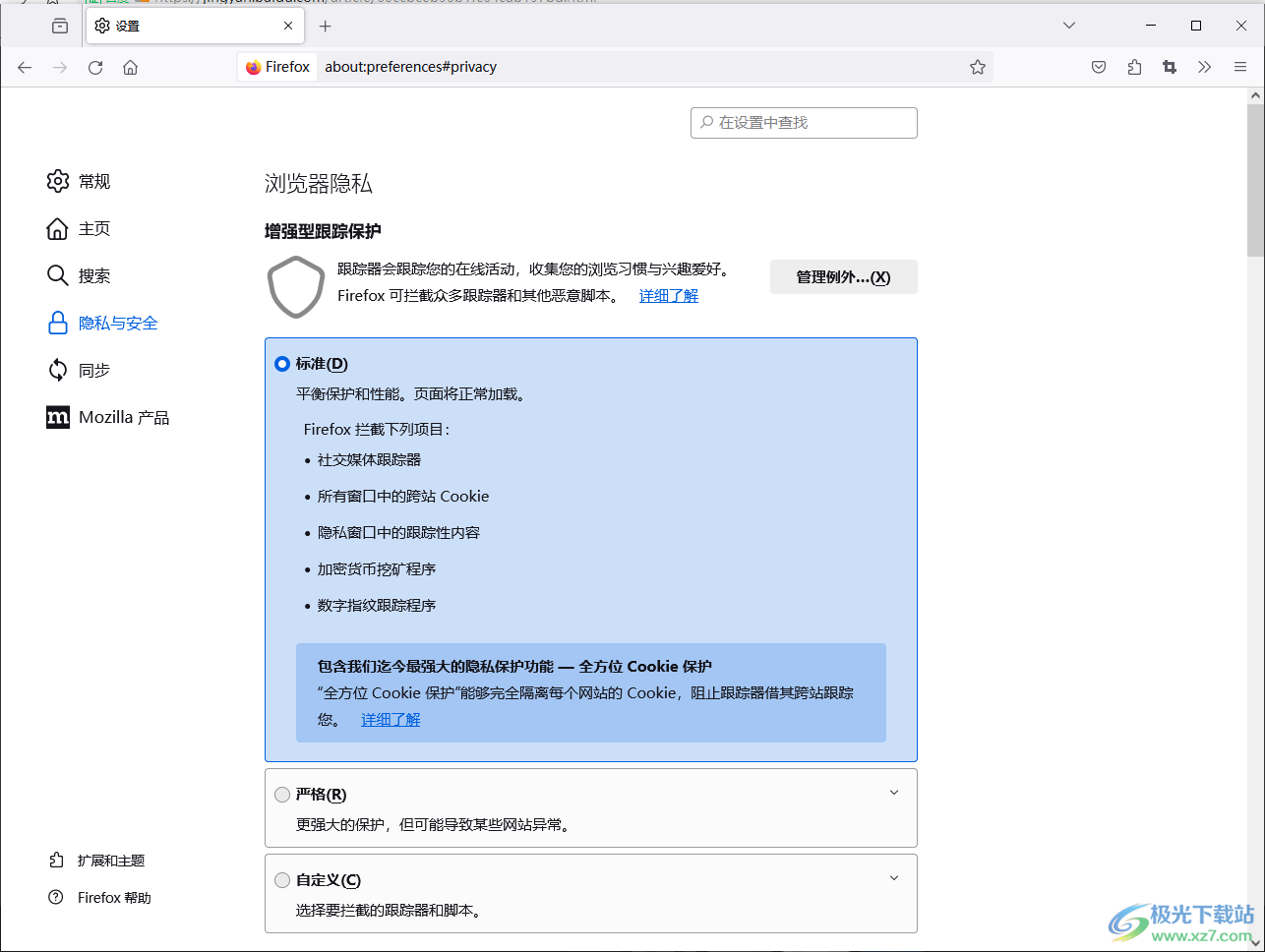
Task: Go back with the back arrow
Action: coord(25,67)
